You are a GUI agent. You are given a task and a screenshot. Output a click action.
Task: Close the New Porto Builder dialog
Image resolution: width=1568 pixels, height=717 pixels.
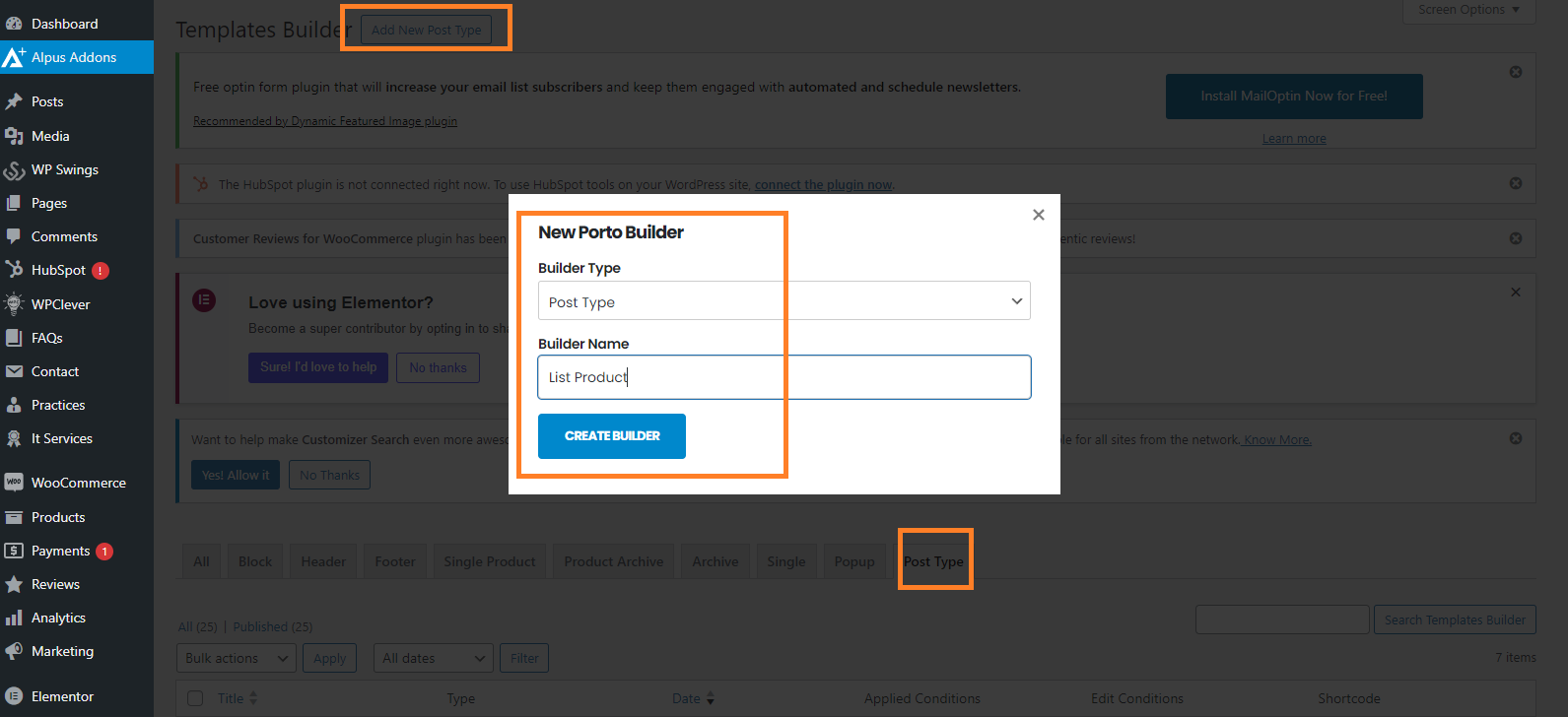click(x=1038, y=215)
